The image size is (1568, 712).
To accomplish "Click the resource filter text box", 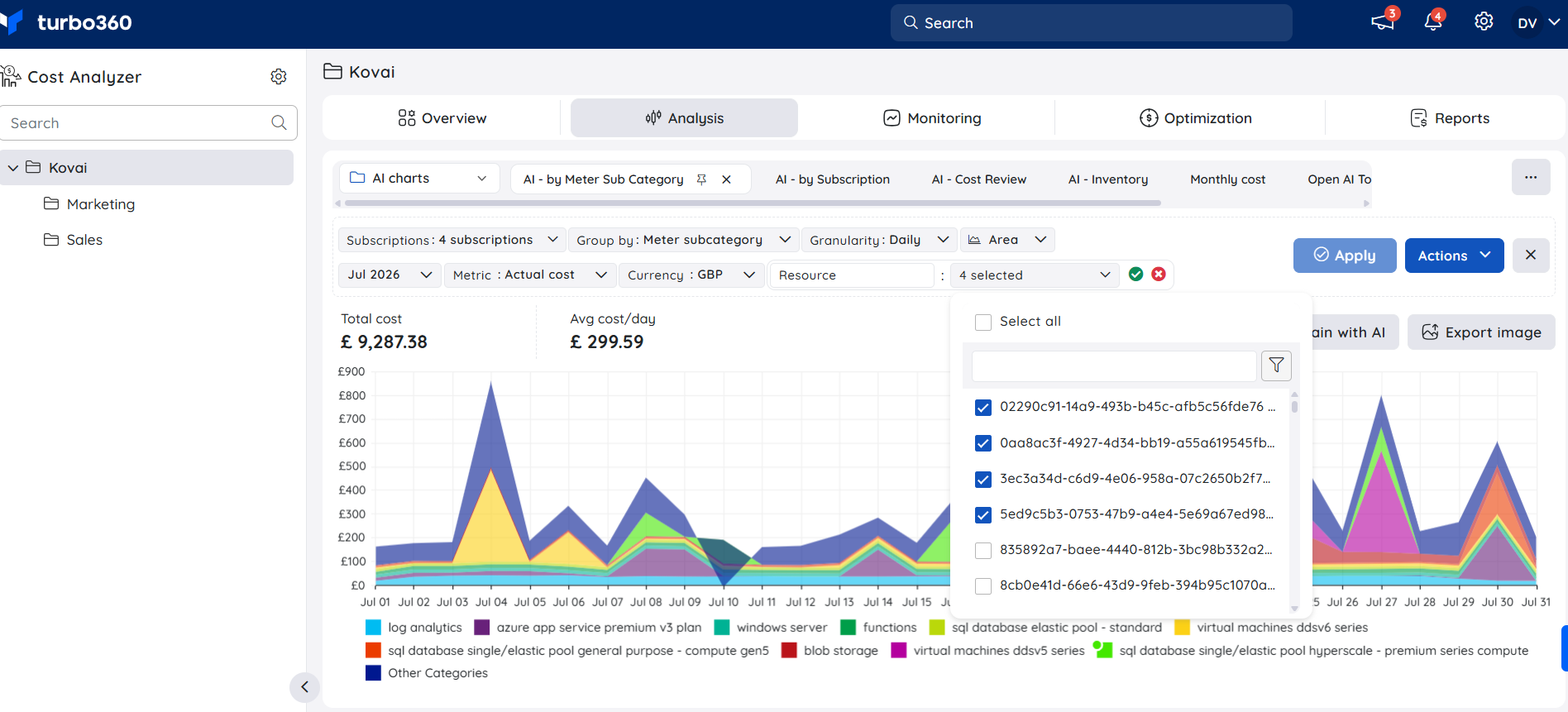I will 1114,366.
